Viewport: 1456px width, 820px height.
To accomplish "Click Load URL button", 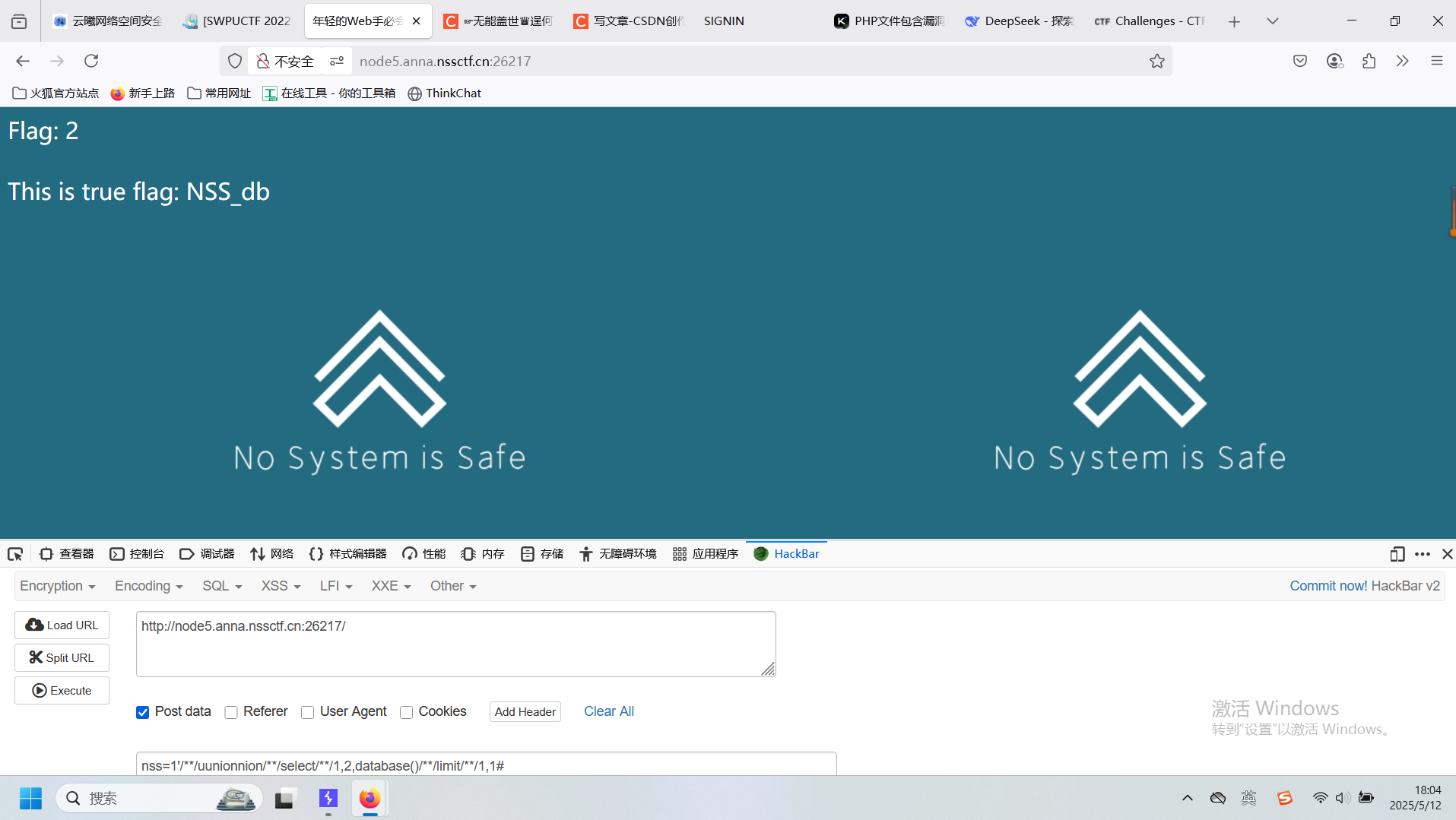I will click(x=62, y=625).
